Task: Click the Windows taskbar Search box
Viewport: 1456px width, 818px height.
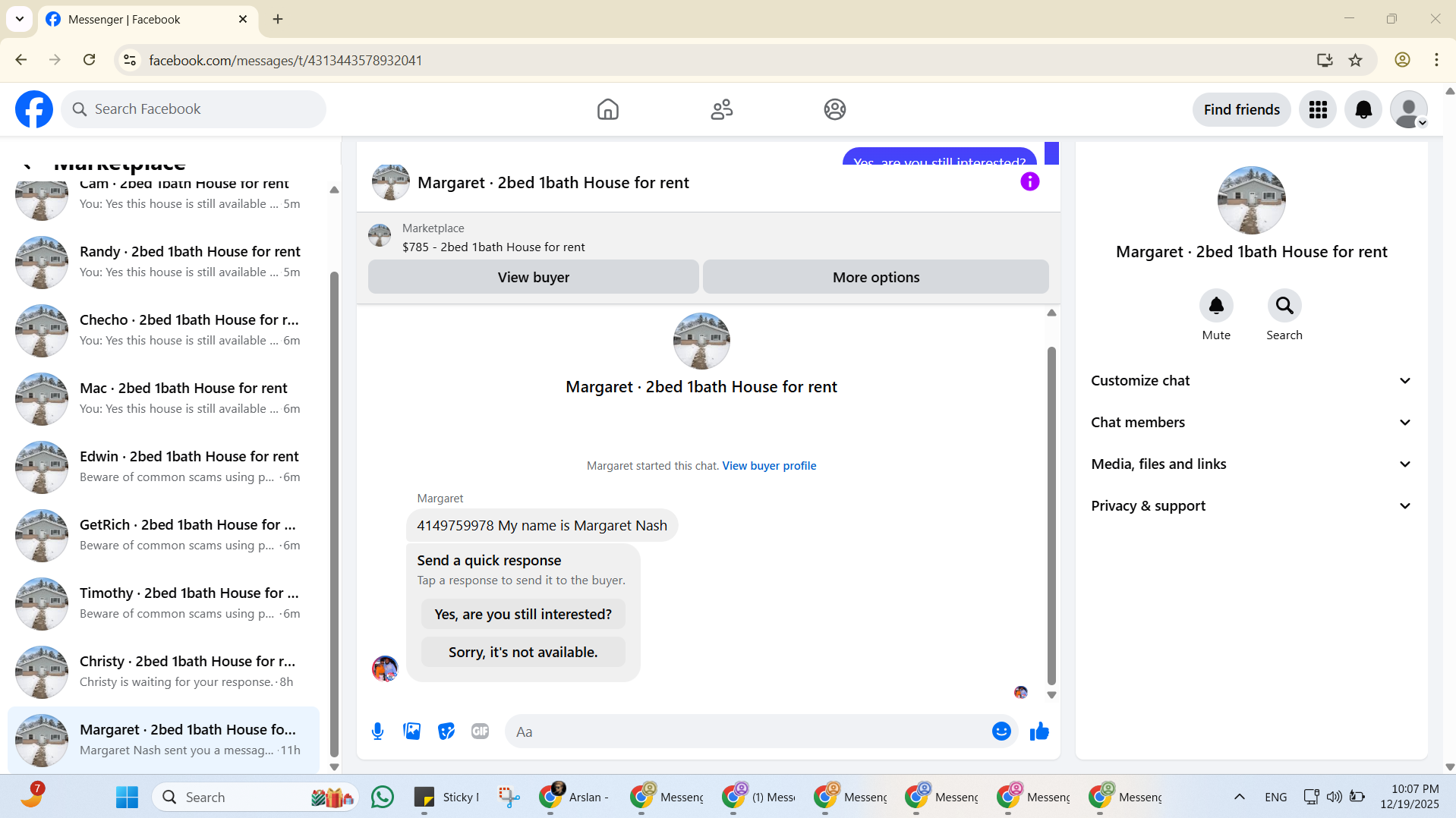Action: coord(256,797)
